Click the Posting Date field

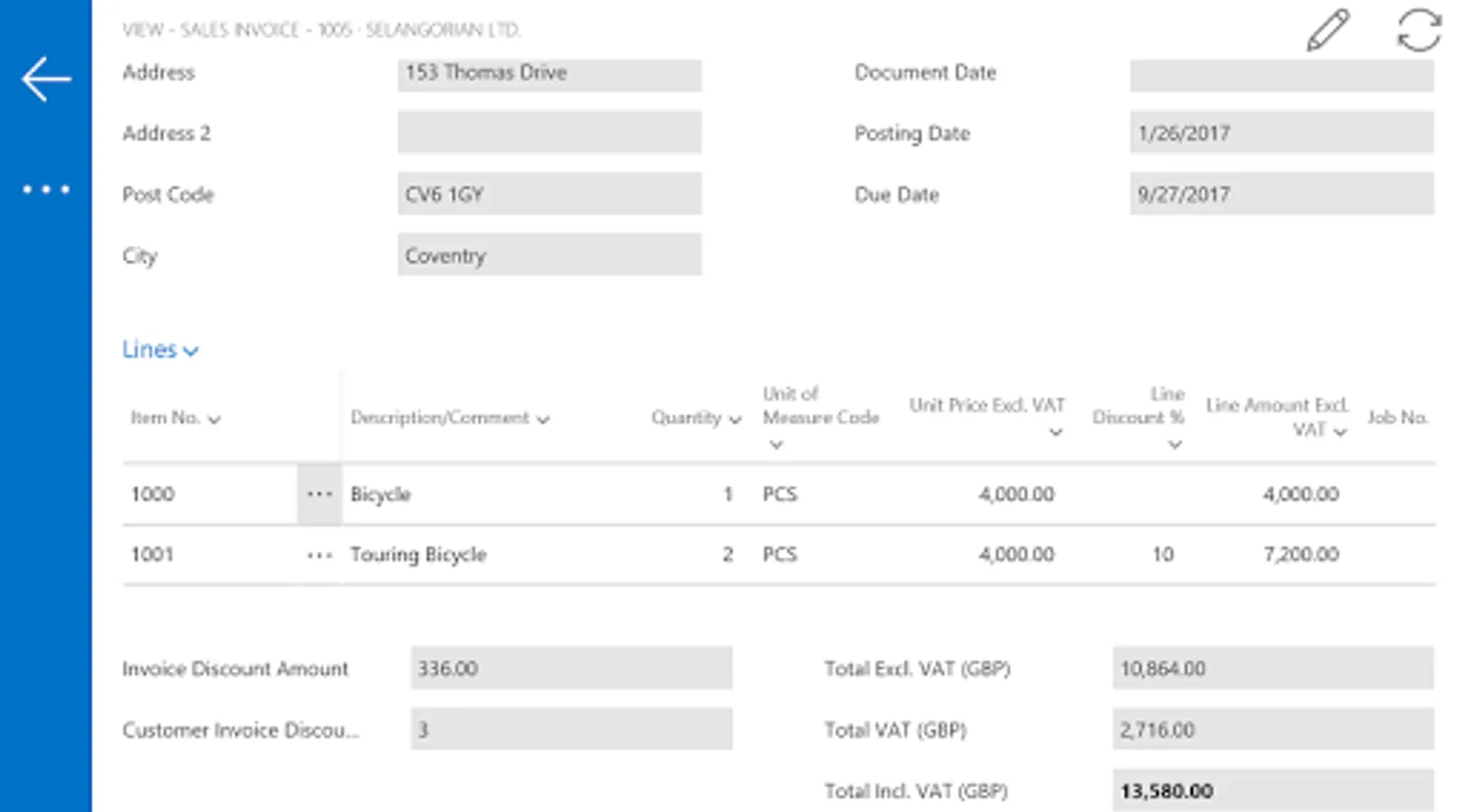point(1281,134)
